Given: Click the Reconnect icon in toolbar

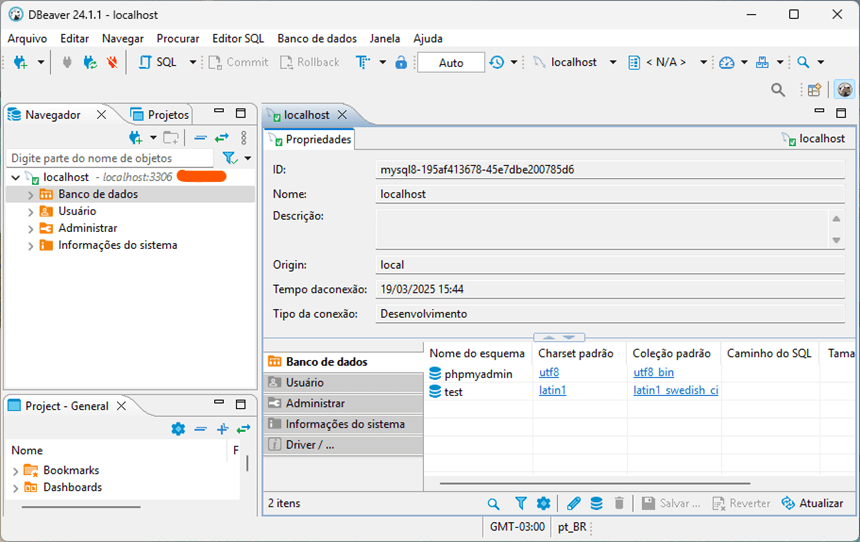Looking at the screenshot, I should (90, 63).
